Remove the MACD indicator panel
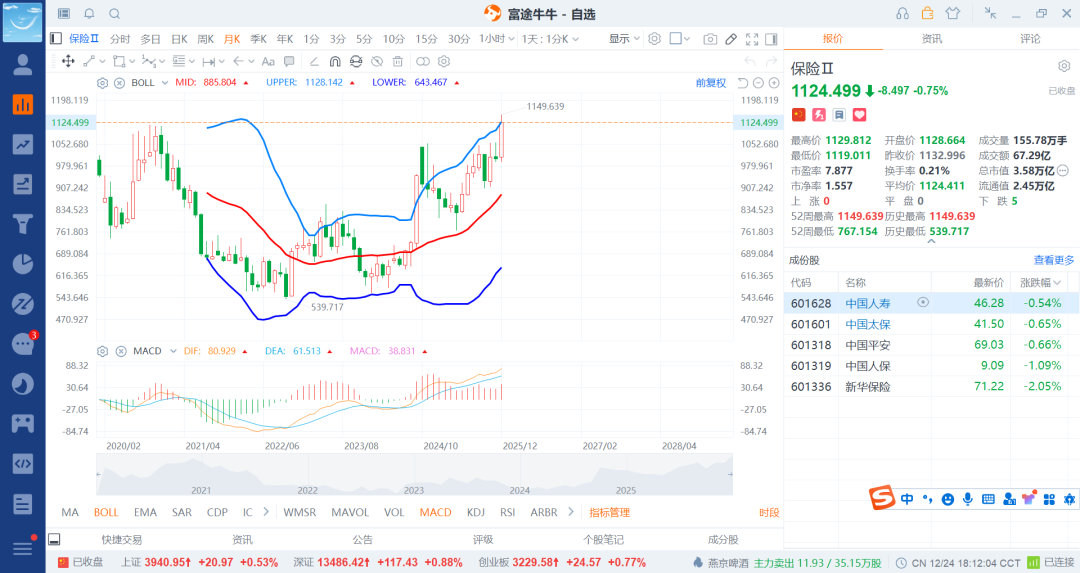Image resolution: width=1080 pixels, height=573 pixels. 119,351
